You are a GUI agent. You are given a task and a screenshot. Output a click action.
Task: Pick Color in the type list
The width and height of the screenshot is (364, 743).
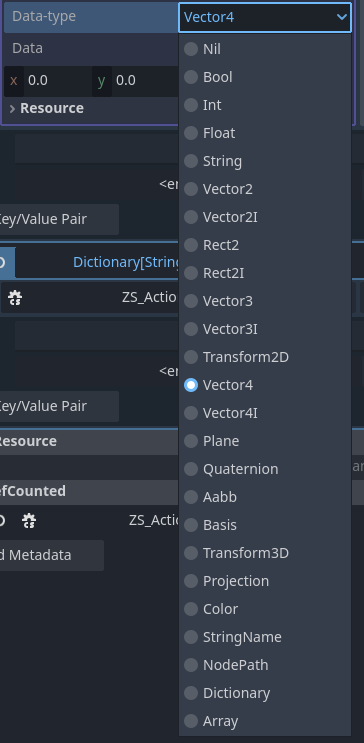(x=265, y=609)
